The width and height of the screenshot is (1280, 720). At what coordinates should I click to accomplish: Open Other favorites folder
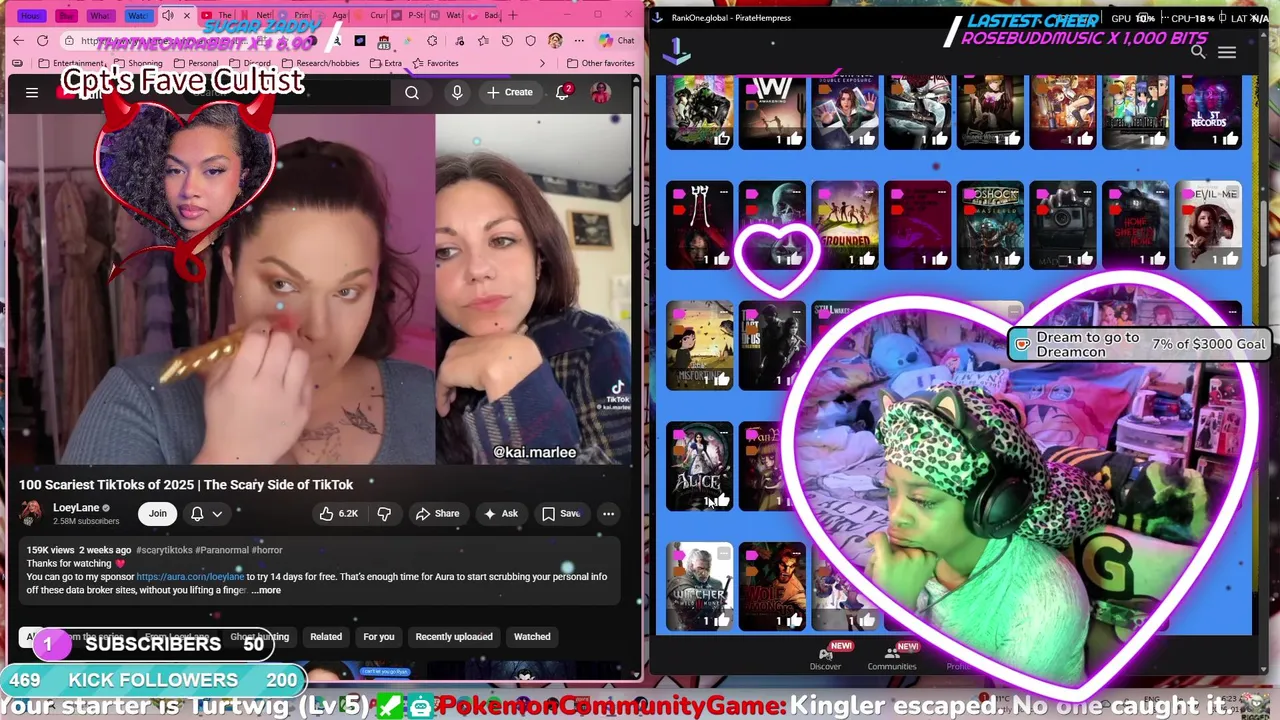600,63
